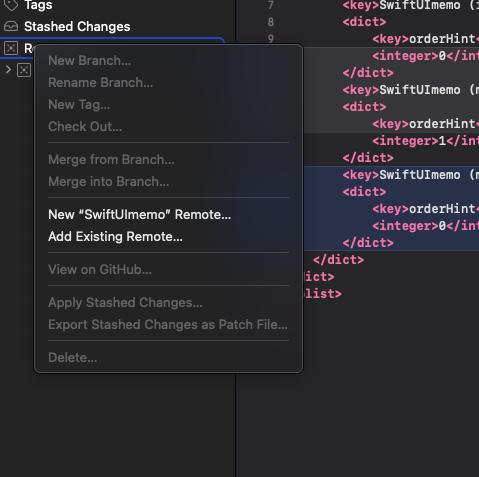This screenshot has height=477, width=479.
Task: Select Stashed Changes in the sidebar
Action: tap(77, 27)
